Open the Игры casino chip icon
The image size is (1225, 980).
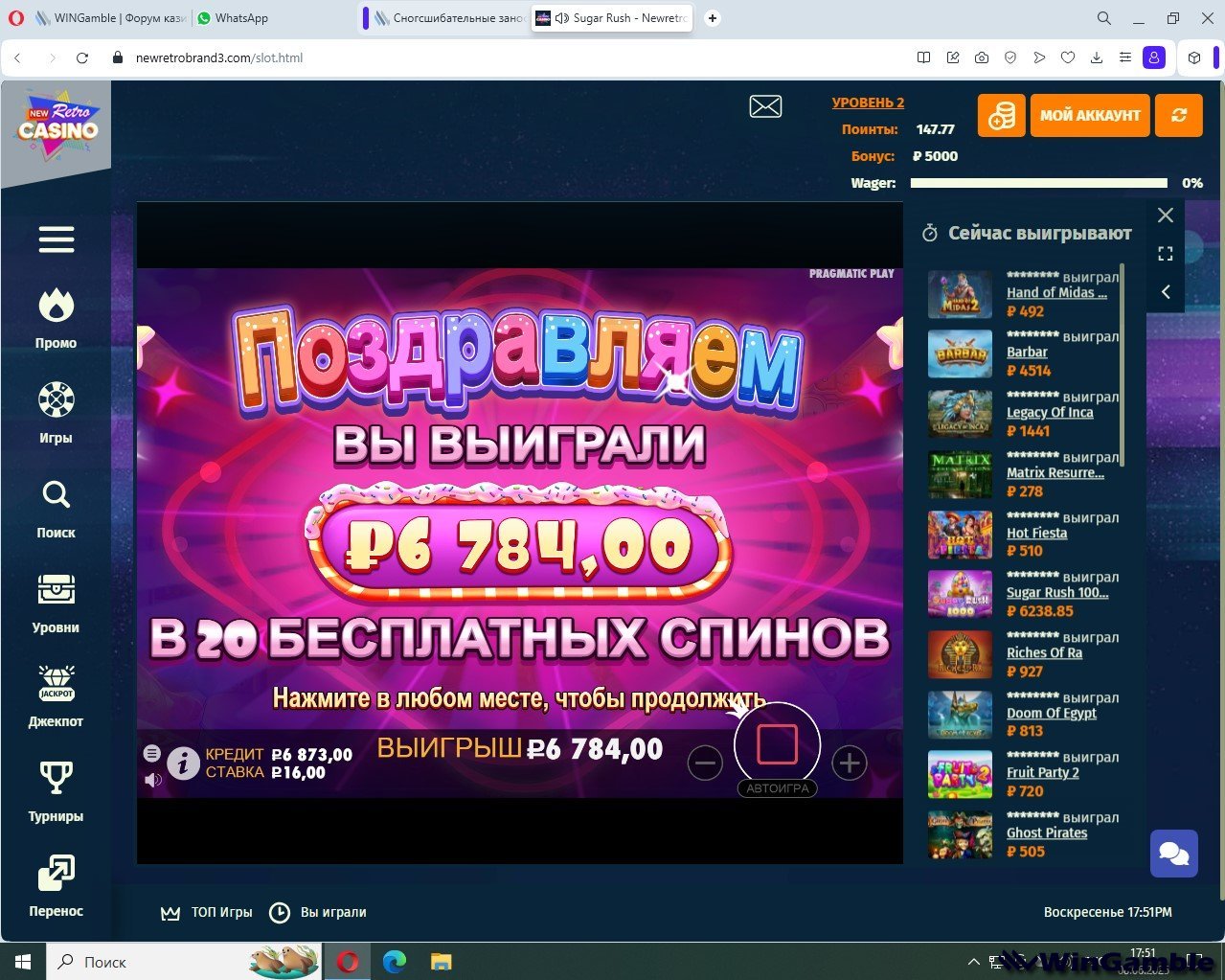coord(56,400)
